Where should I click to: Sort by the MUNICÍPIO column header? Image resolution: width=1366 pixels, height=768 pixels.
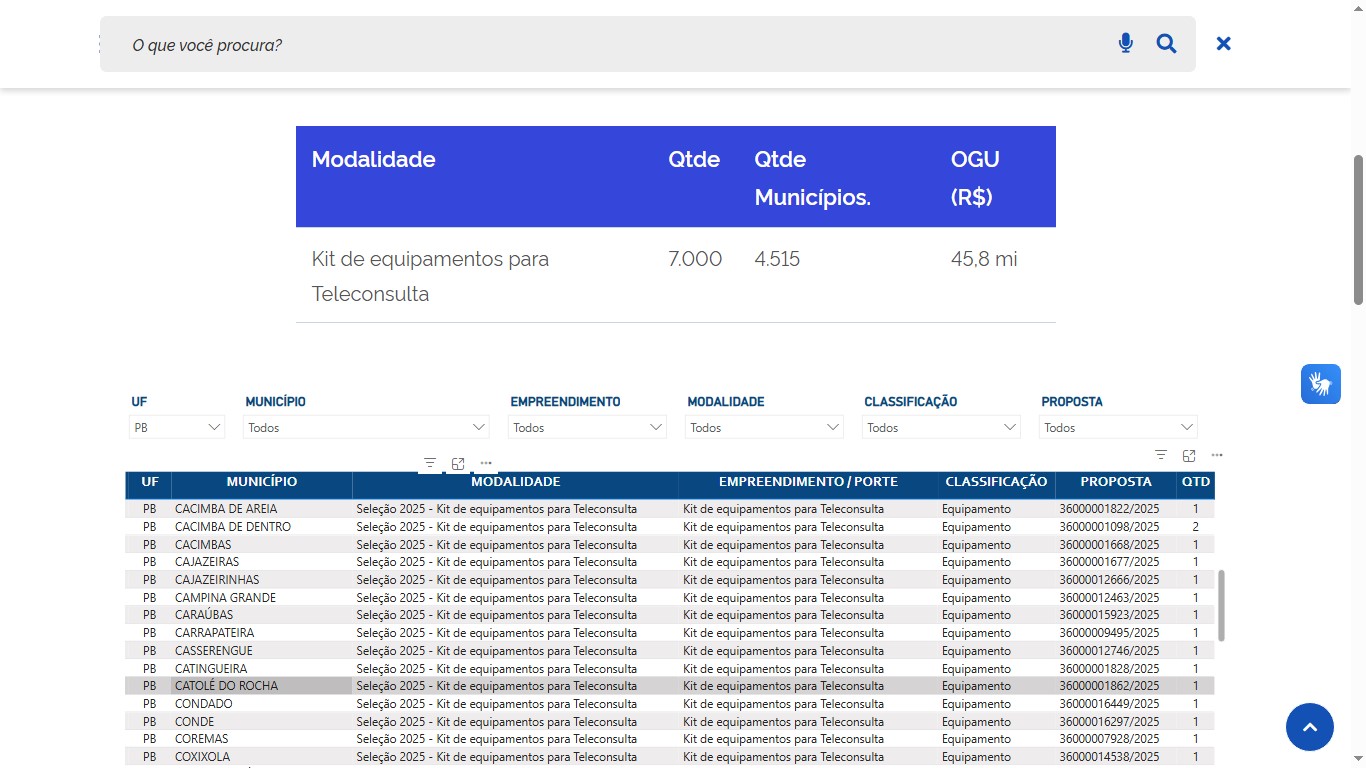coord(261,482)
